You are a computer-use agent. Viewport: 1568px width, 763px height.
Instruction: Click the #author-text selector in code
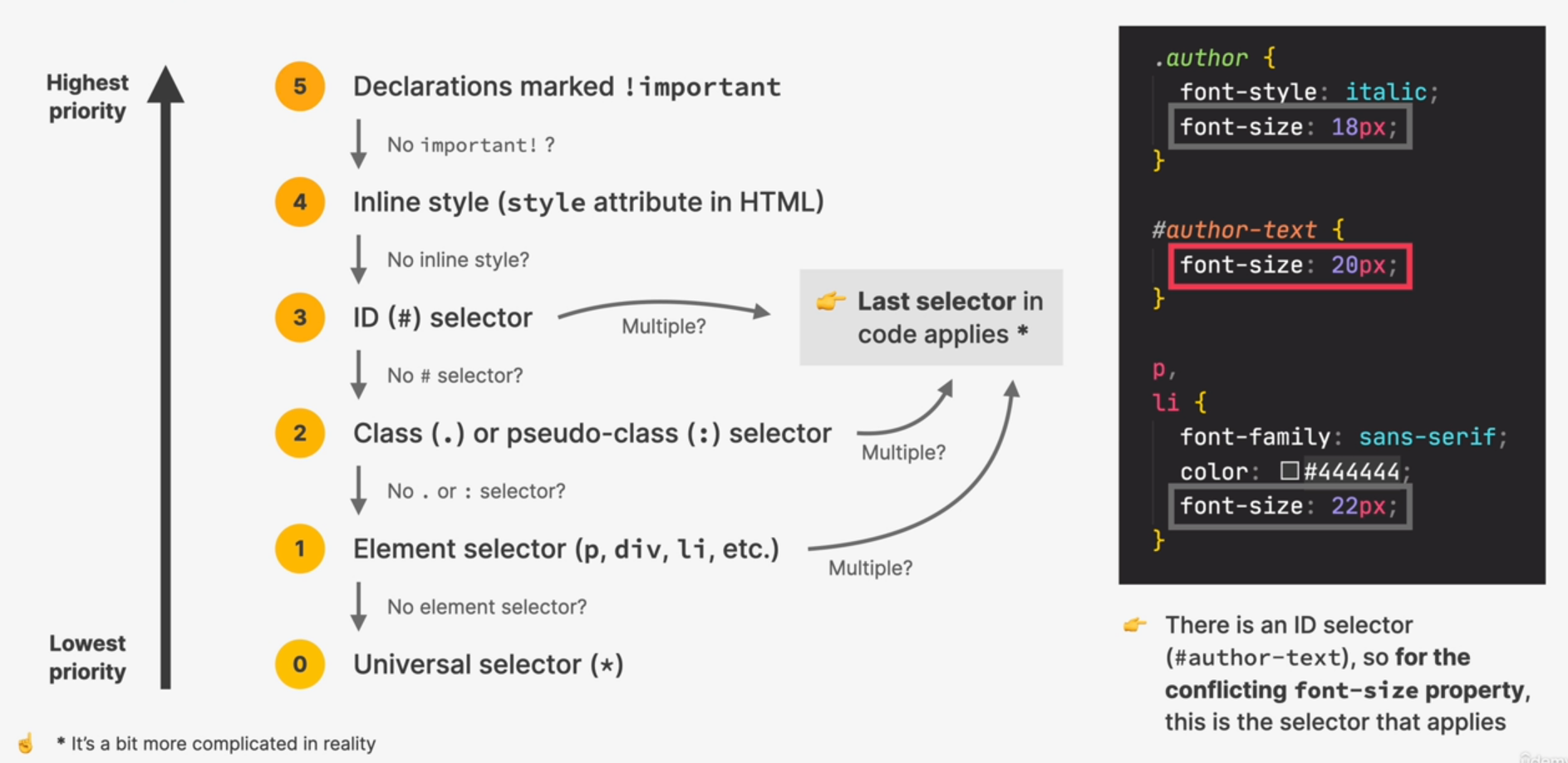point(1234,229)
